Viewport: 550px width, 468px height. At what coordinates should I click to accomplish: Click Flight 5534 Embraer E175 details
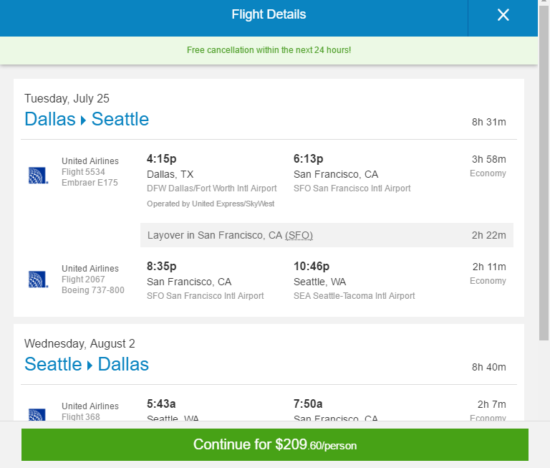pyautogui.click(x=90, y=172)
